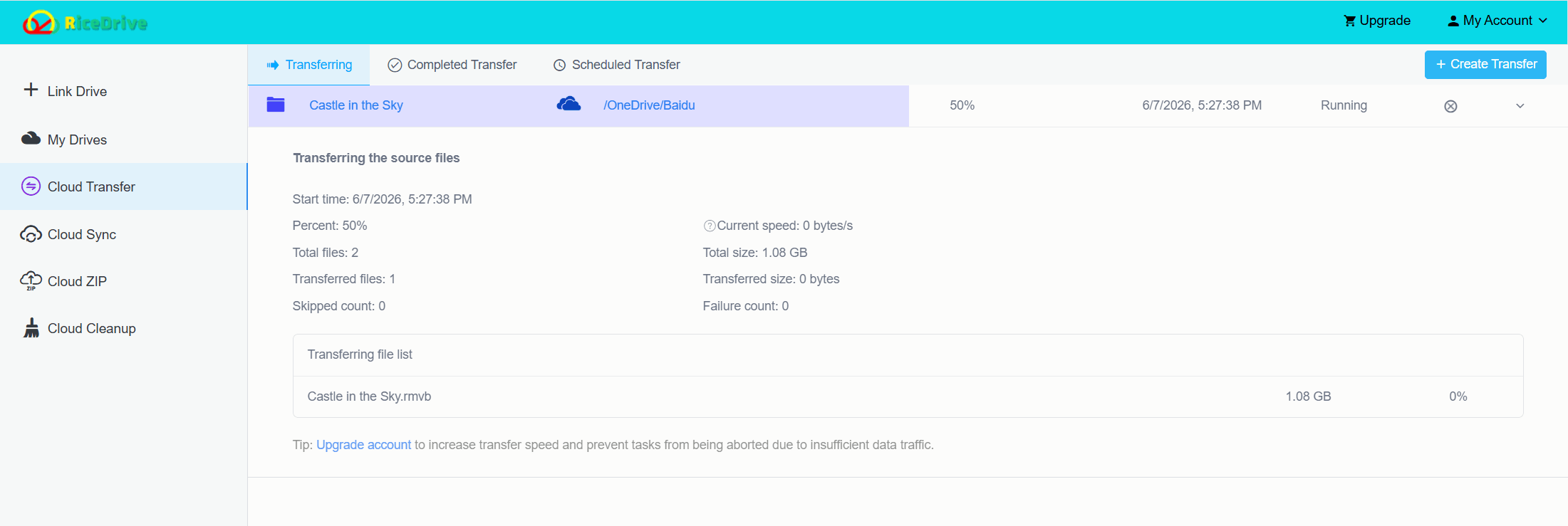Screen dimensions: 1568x526
Task: Click the user profile icon
Action: tap(1453, 21)
